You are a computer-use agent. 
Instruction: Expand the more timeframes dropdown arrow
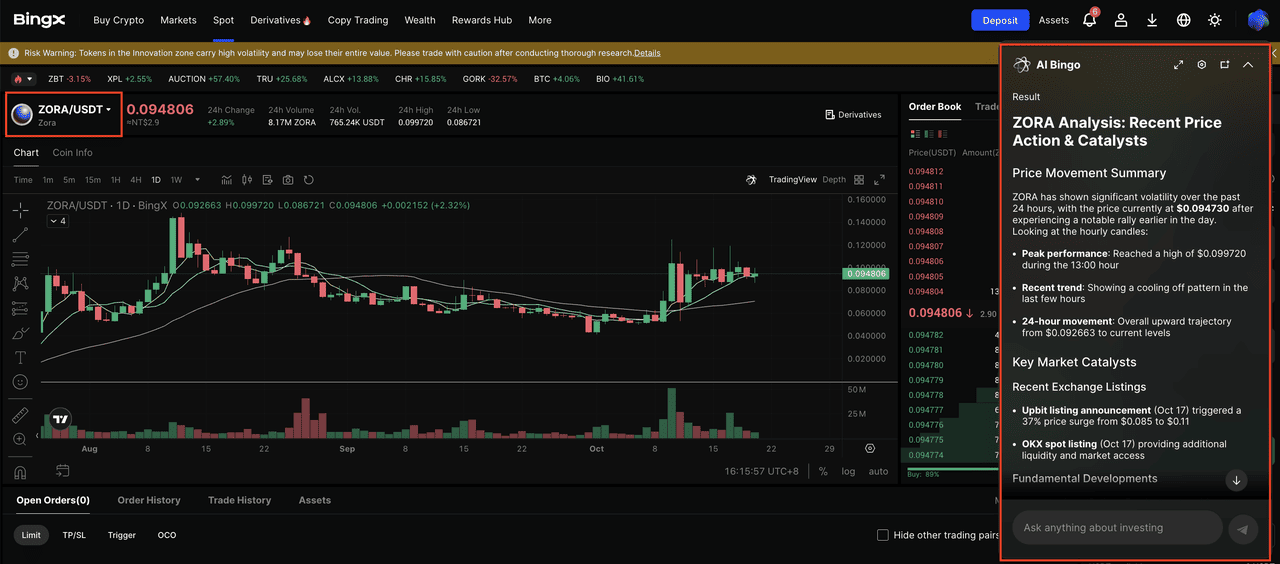tap(197, 180)
